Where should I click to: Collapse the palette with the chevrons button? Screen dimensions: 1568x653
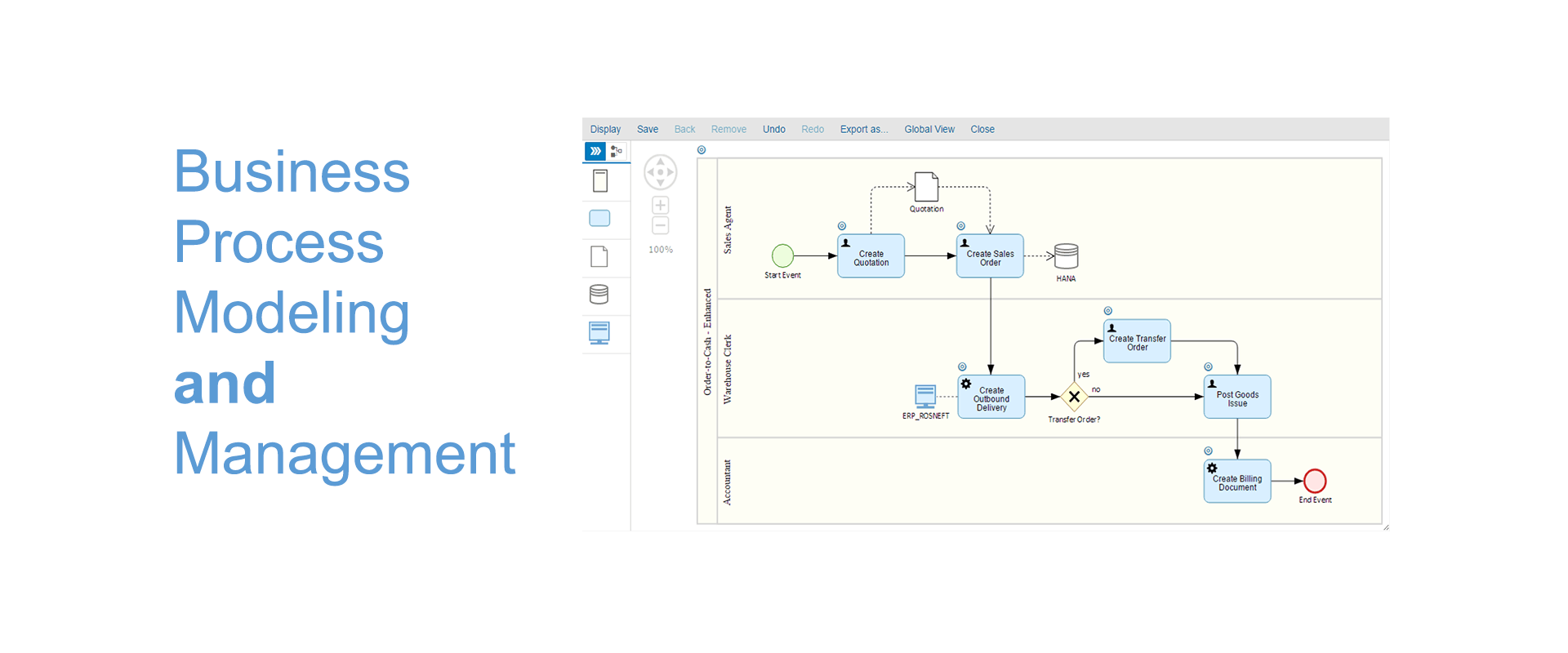coord(595,151)
